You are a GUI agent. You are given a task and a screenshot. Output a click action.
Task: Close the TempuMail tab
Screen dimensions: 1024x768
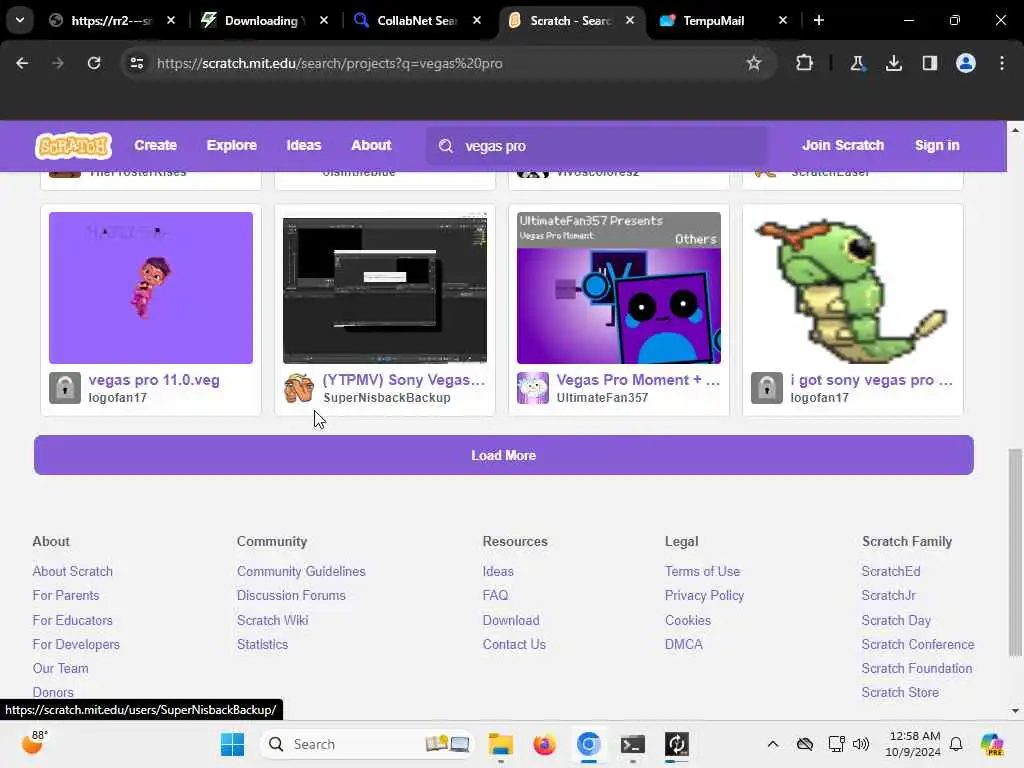click(783, 21)
